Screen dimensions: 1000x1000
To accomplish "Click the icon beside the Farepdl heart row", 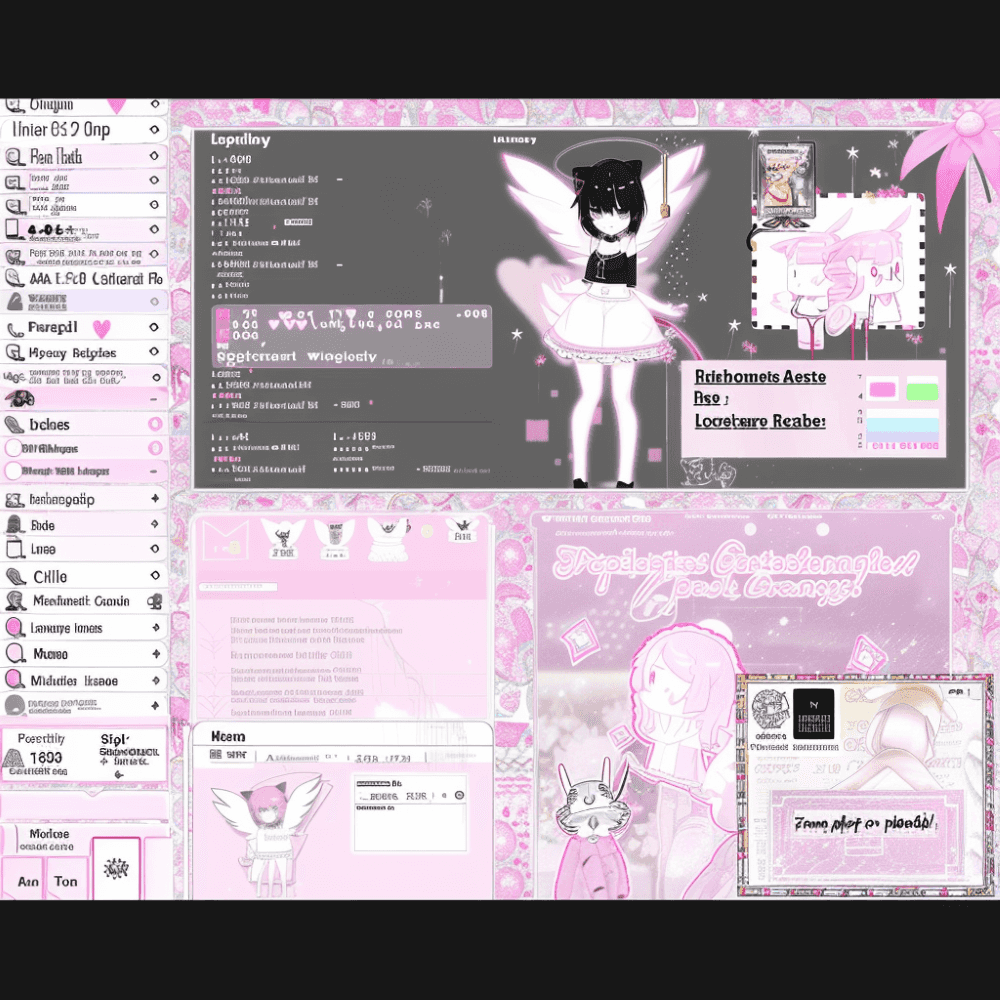I will point(15,329).
